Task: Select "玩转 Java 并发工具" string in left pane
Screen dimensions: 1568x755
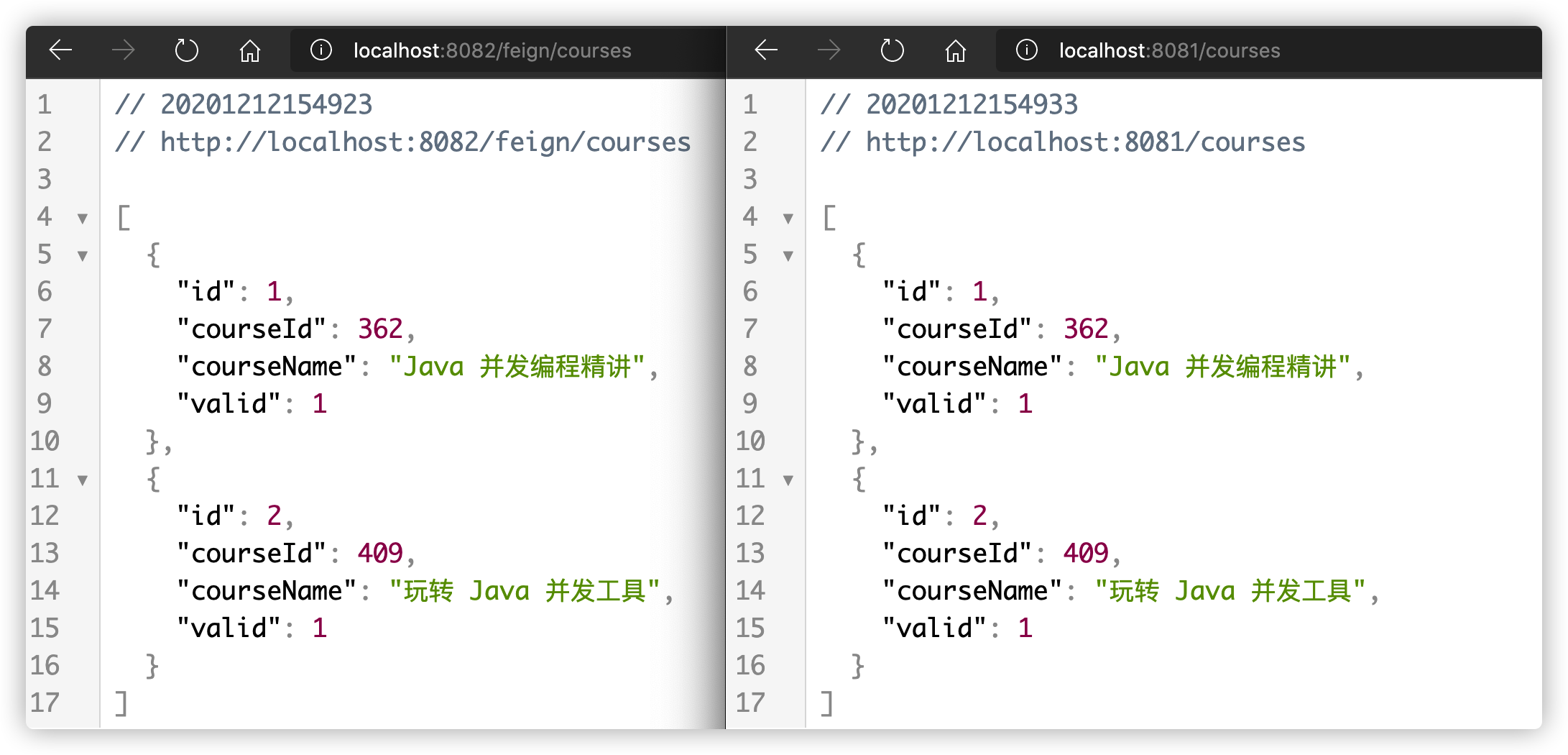Action: (x=525, y=591)
